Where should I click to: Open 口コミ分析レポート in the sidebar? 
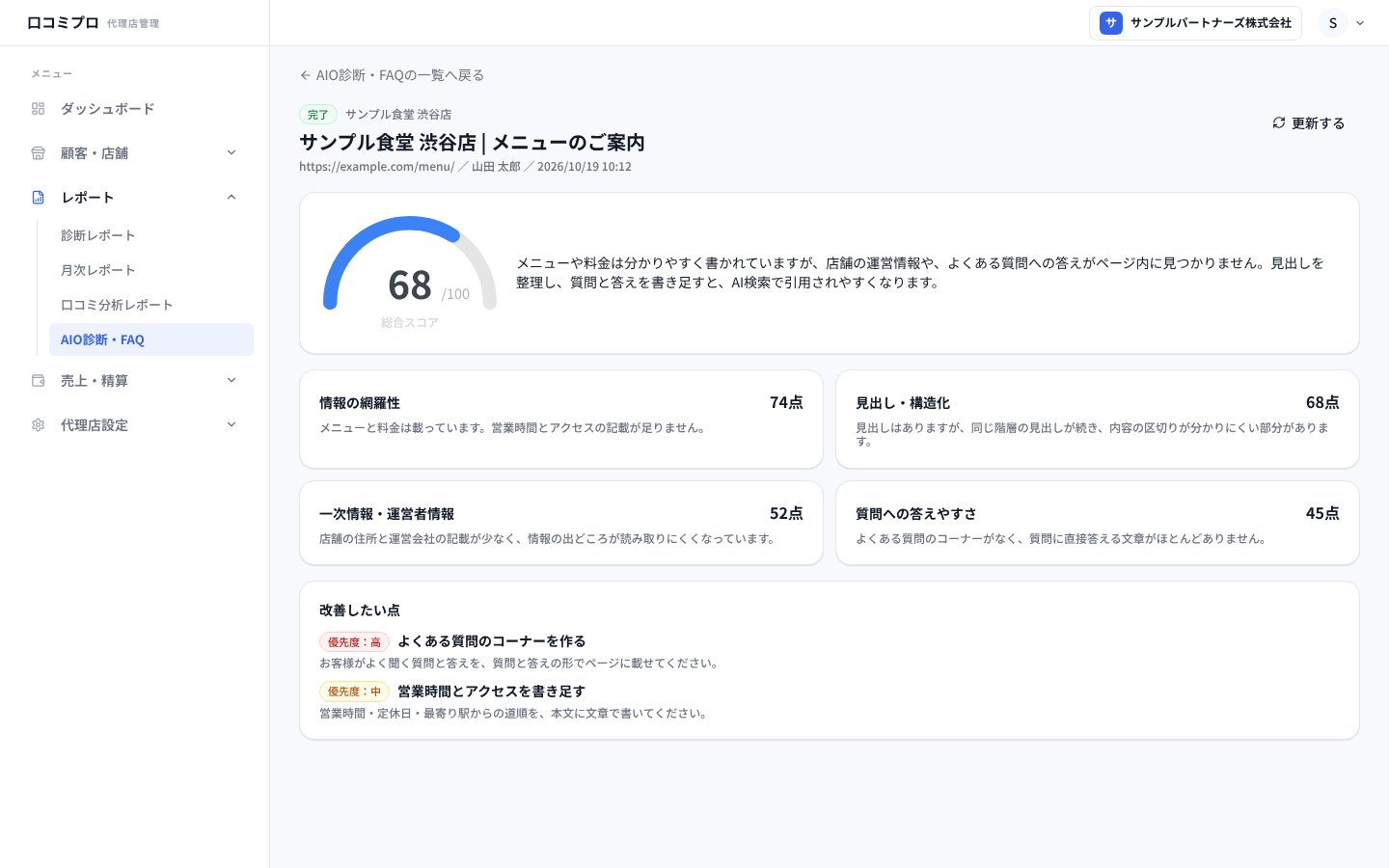(151, 305)
